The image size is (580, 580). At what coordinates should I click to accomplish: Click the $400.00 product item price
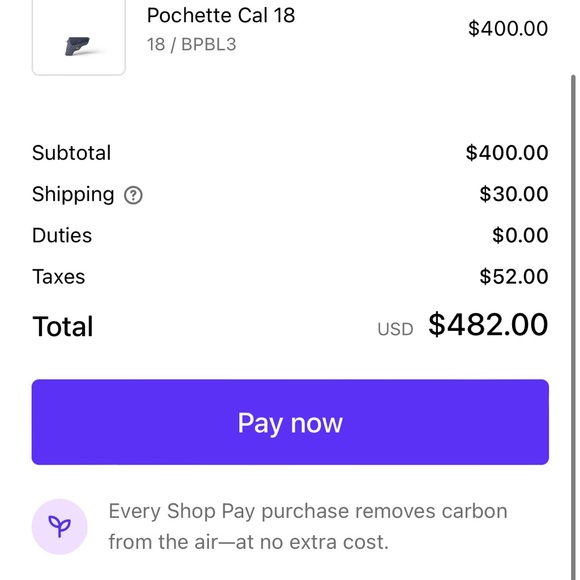point(508,28)
